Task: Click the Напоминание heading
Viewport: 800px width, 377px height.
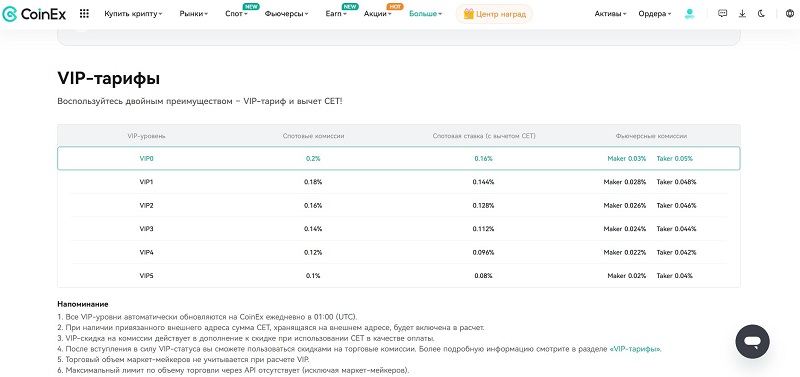Action: click(83, 305)
